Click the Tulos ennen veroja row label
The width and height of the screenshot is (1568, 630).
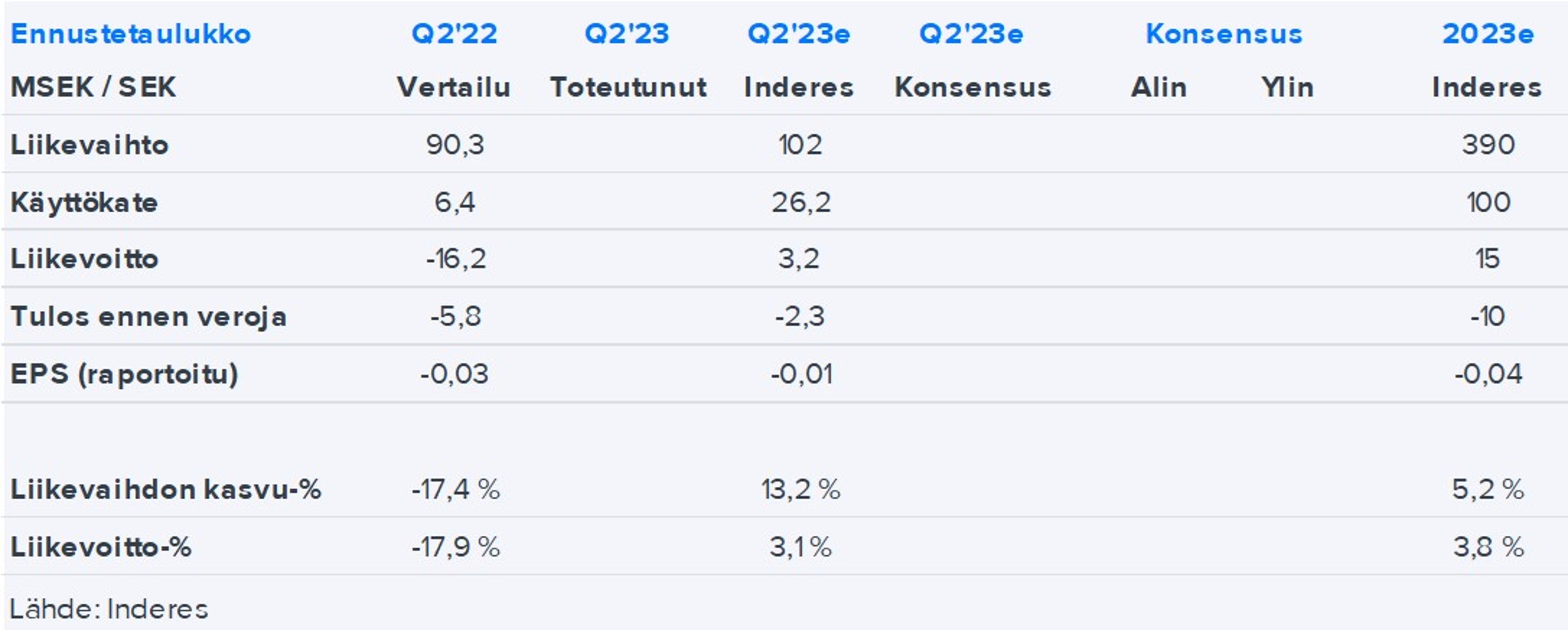click(x=148, y=316)
